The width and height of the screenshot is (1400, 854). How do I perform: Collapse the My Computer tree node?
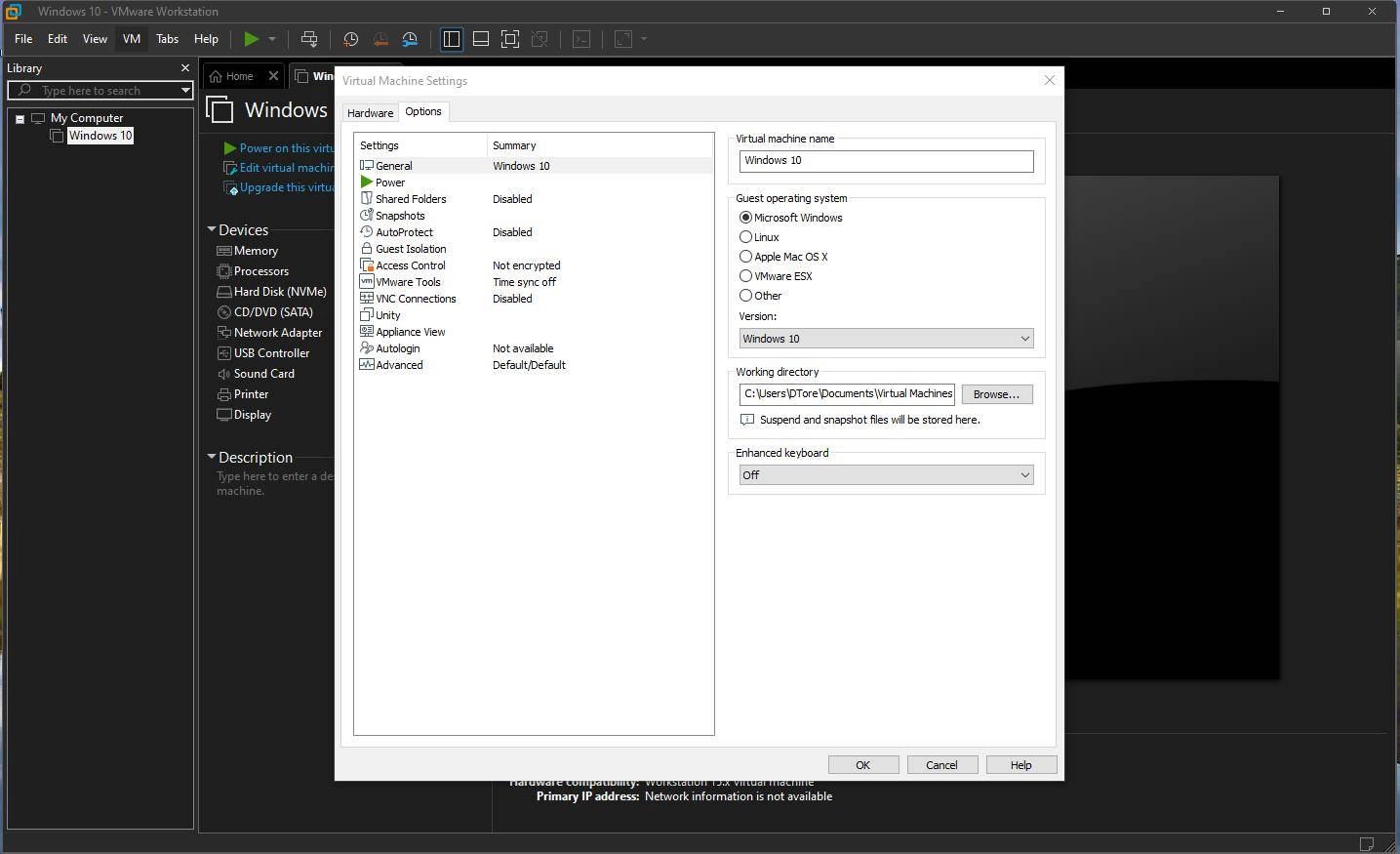point(20,119)
